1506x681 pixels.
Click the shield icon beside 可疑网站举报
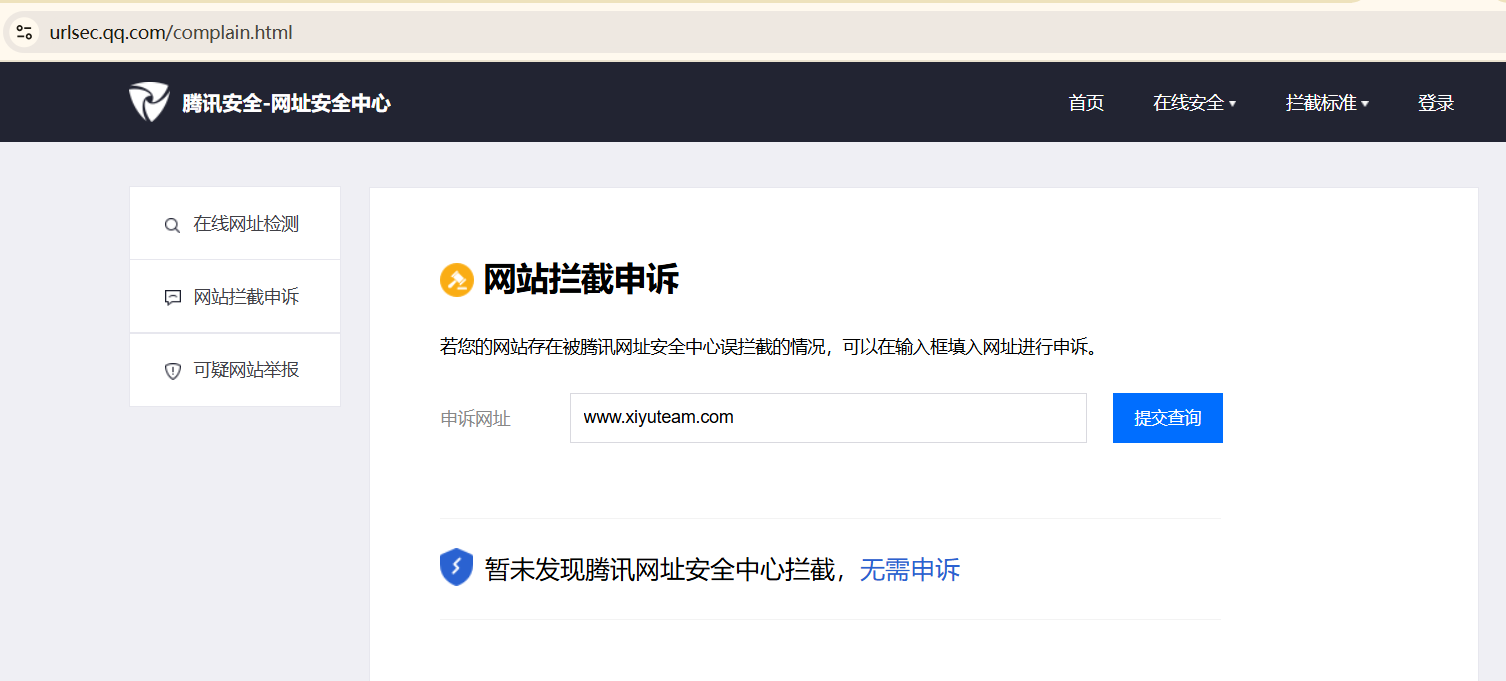(172, 371)
